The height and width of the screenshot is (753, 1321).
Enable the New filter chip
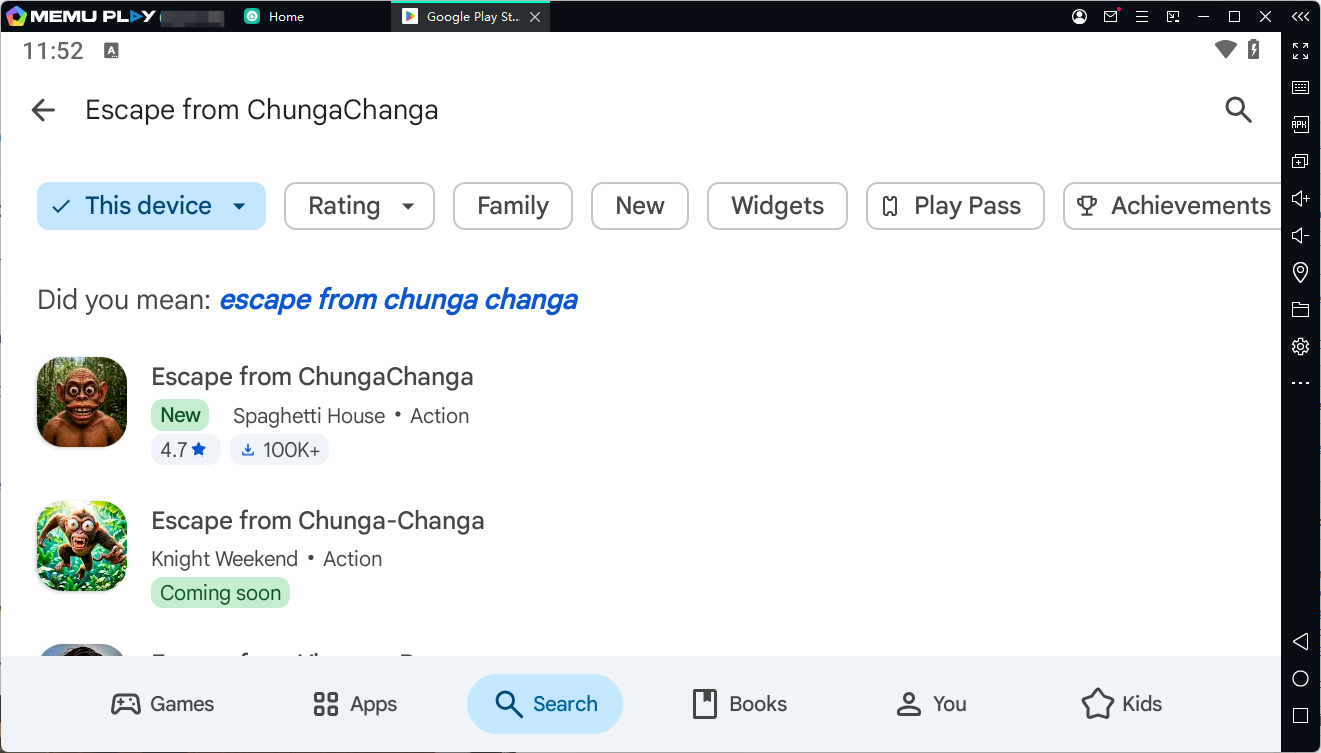[640, 206]
